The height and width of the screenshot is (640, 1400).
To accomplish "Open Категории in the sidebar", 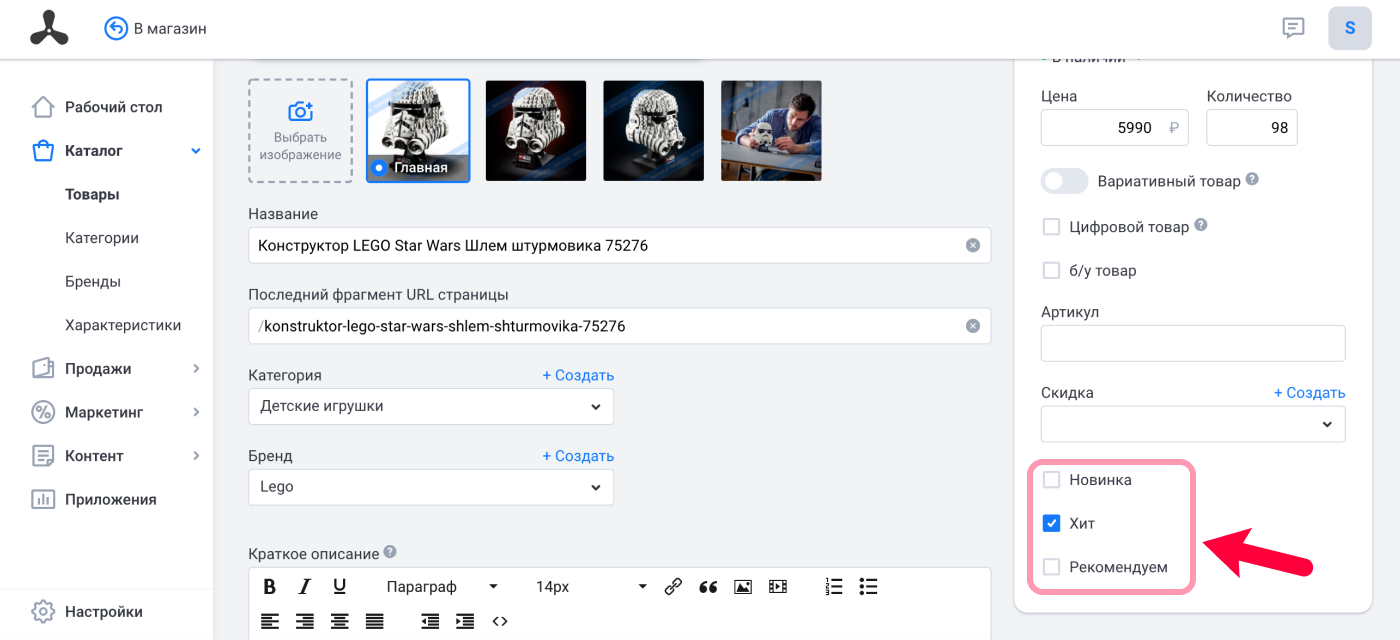I will (x=102, y=238).
